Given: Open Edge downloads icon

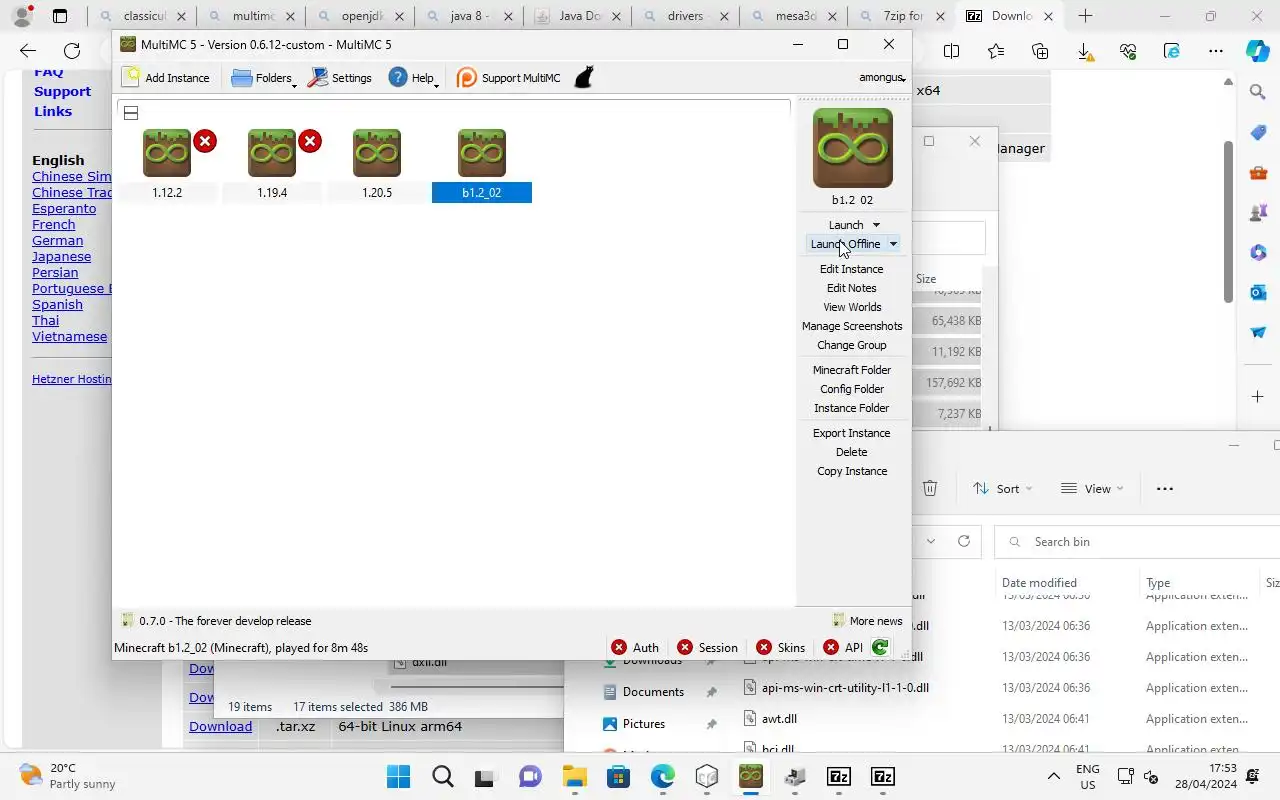Looking at the screenshot, I should tap(1084, 51).
